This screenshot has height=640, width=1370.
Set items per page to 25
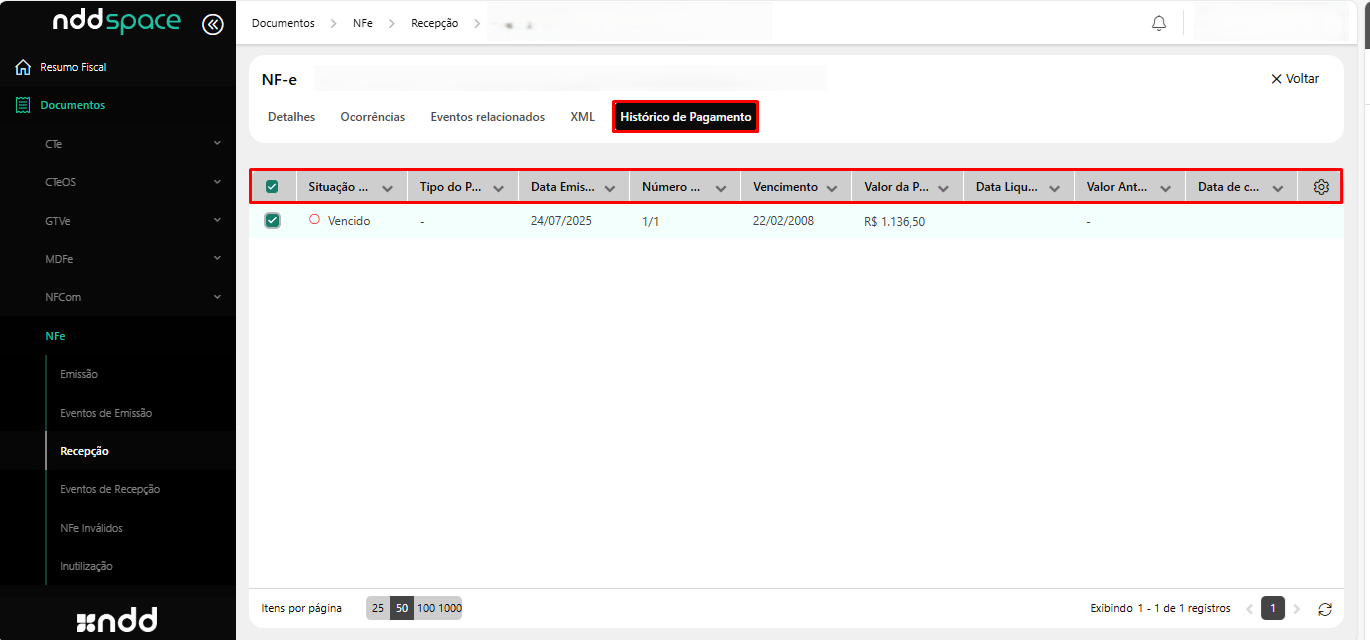tap(377, 608)
